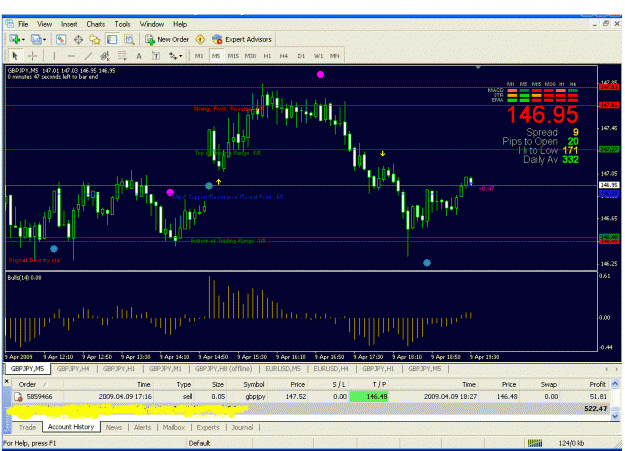This screenshot has height=451, width=625.
Task: Click the connection status bars icon
Action: (535, 443)
